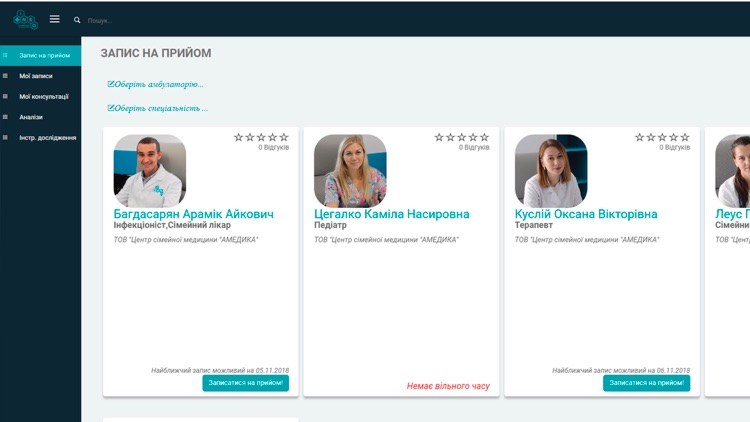The image size is (750, 422).
Task: Rate Куслій with first star
Action: pos(640,137)
